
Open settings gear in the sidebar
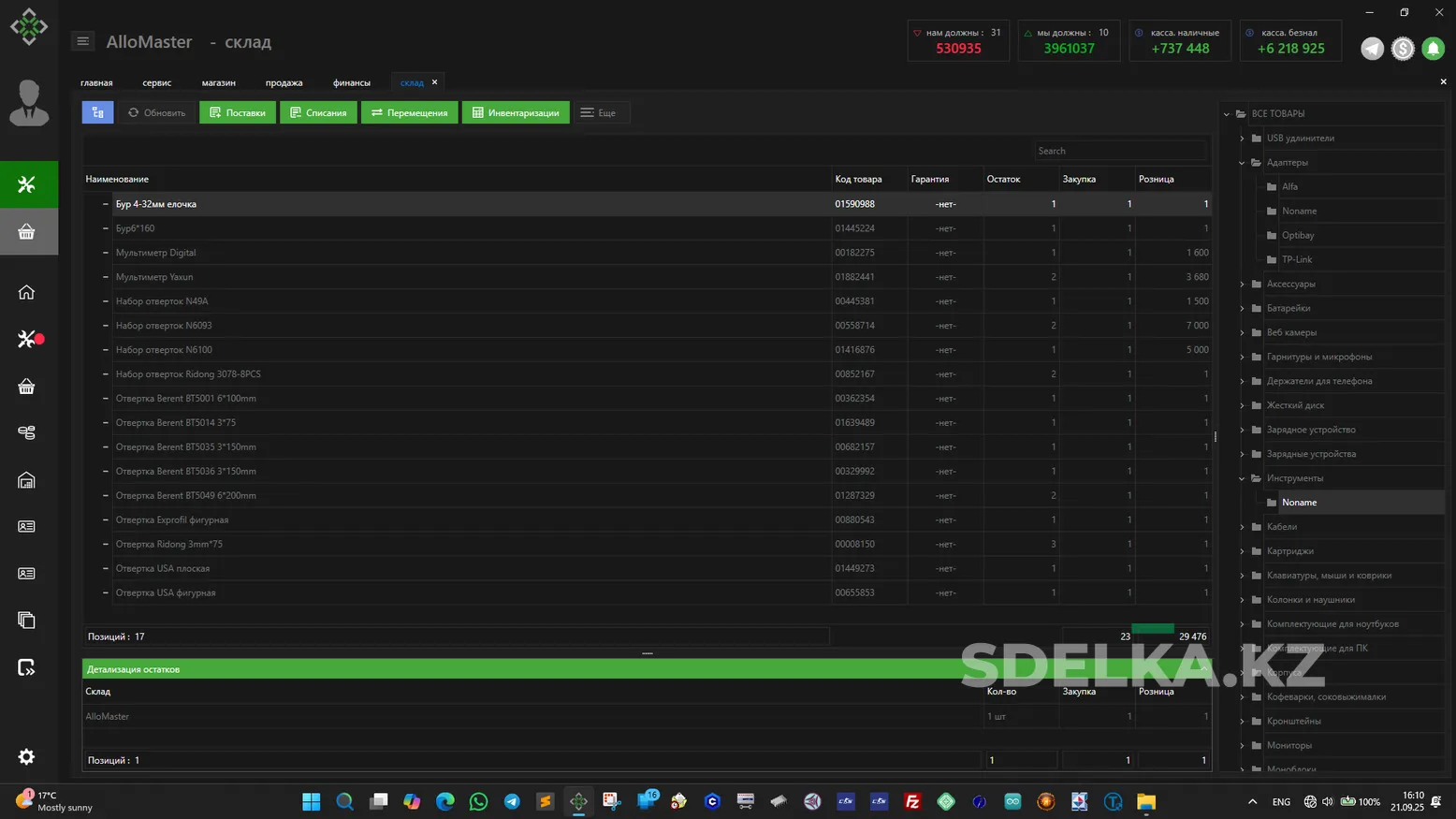tap(26, 756)
